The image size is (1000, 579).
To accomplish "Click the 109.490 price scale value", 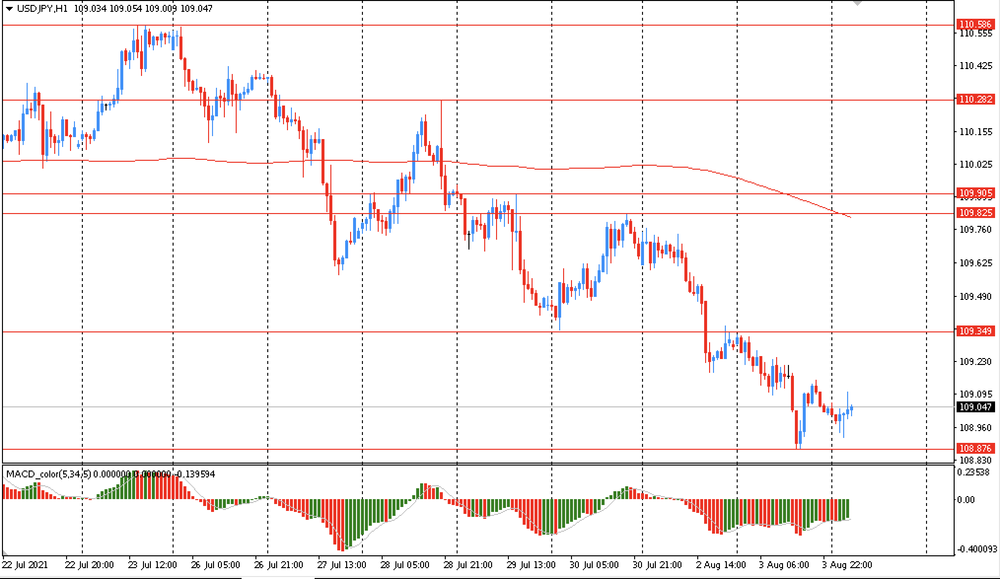I will (x=976, y=297).
